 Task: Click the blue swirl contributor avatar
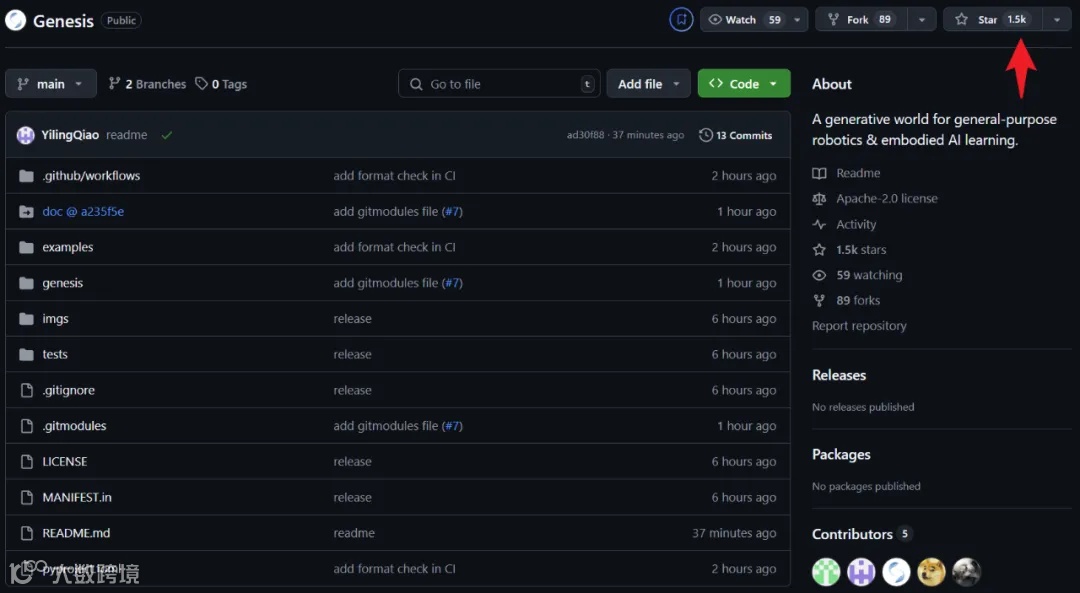[896, 572]
